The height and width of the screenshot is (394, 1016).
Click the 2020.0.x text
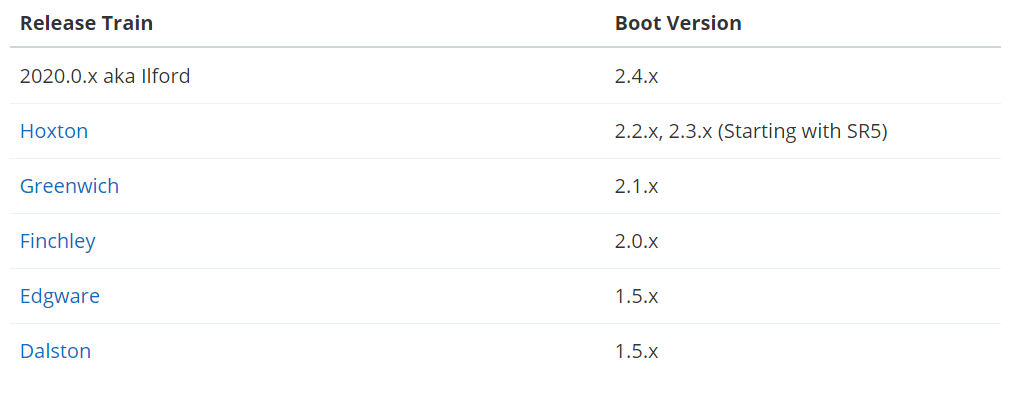[58, 76]
